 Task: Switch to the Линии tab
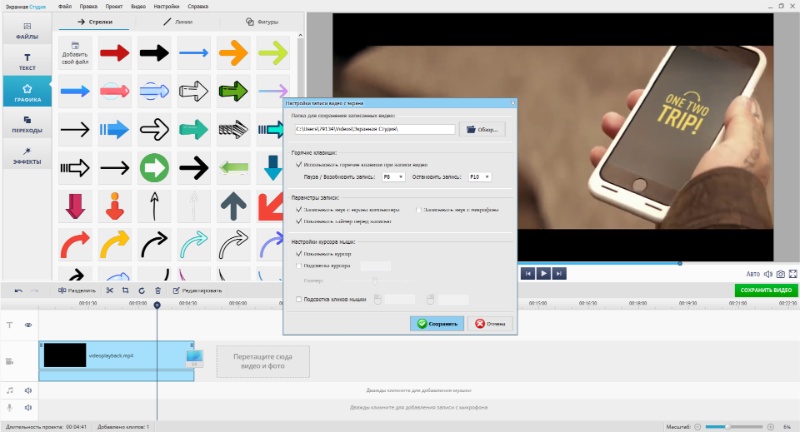point(178,22)
